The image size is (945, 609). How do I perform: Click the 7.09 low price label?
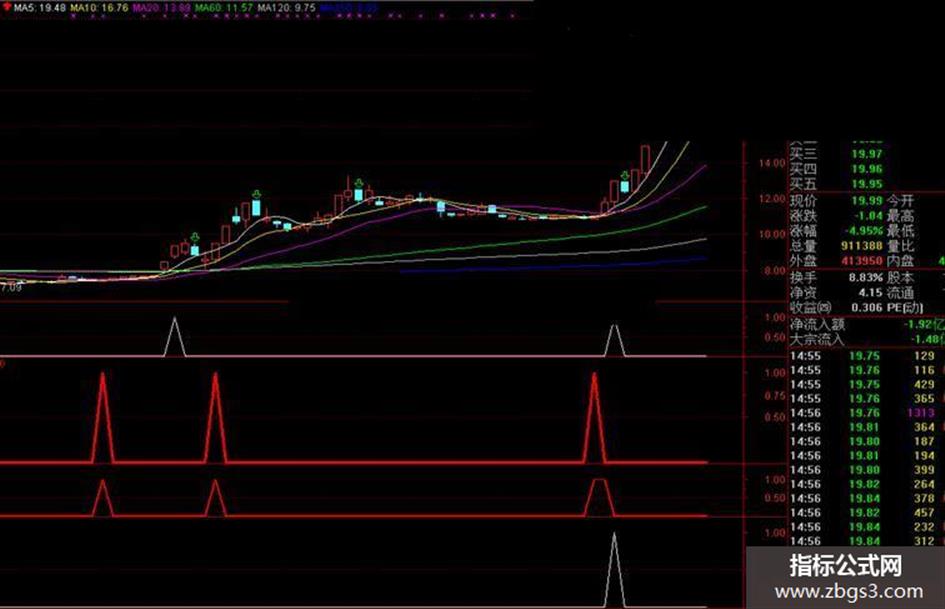point(11,288)
